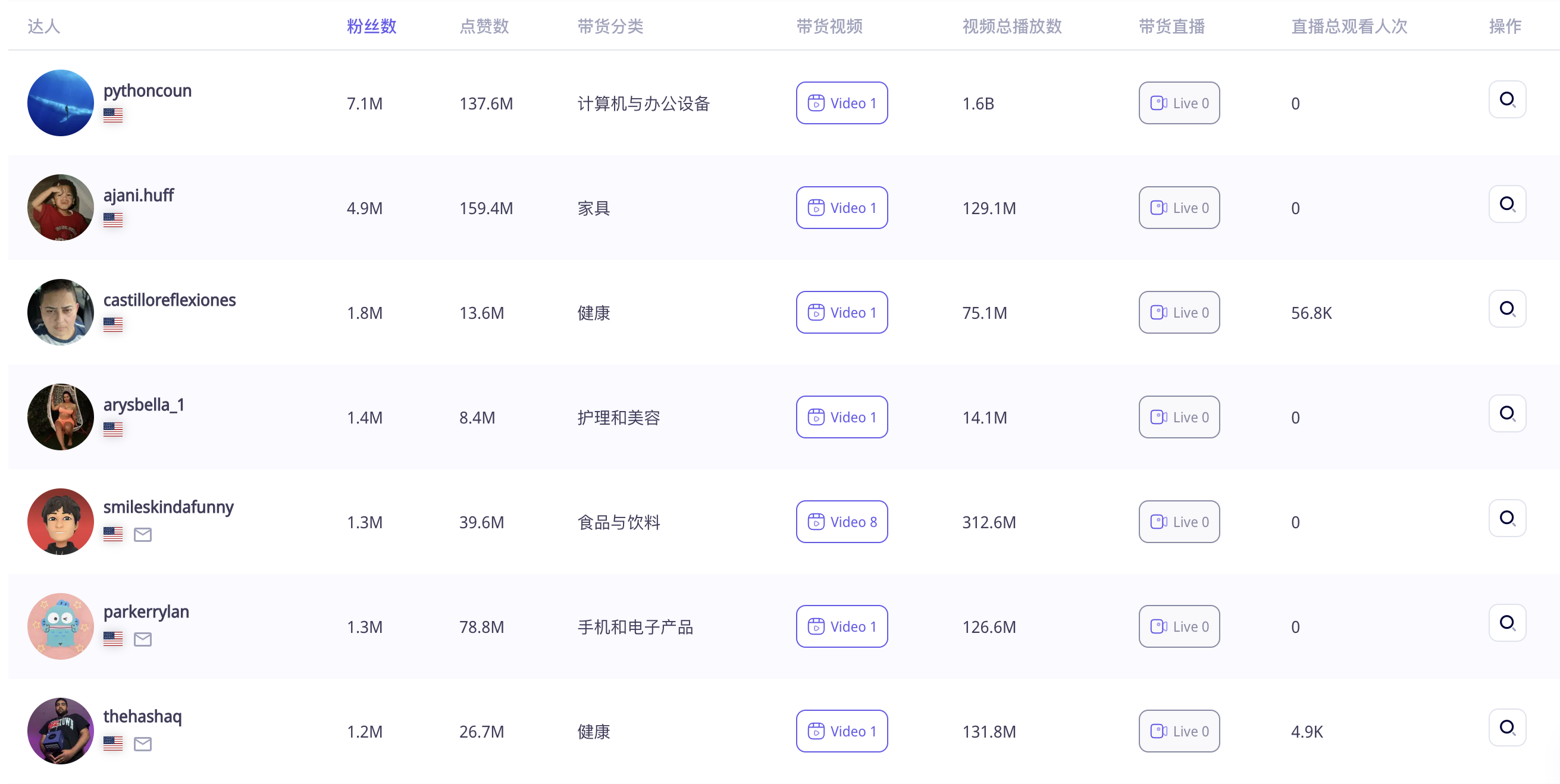Image resolution: width=1560 pixels, height=784 pixels.
Task: Click the 点赞数 column header
Action: (484, 26)
